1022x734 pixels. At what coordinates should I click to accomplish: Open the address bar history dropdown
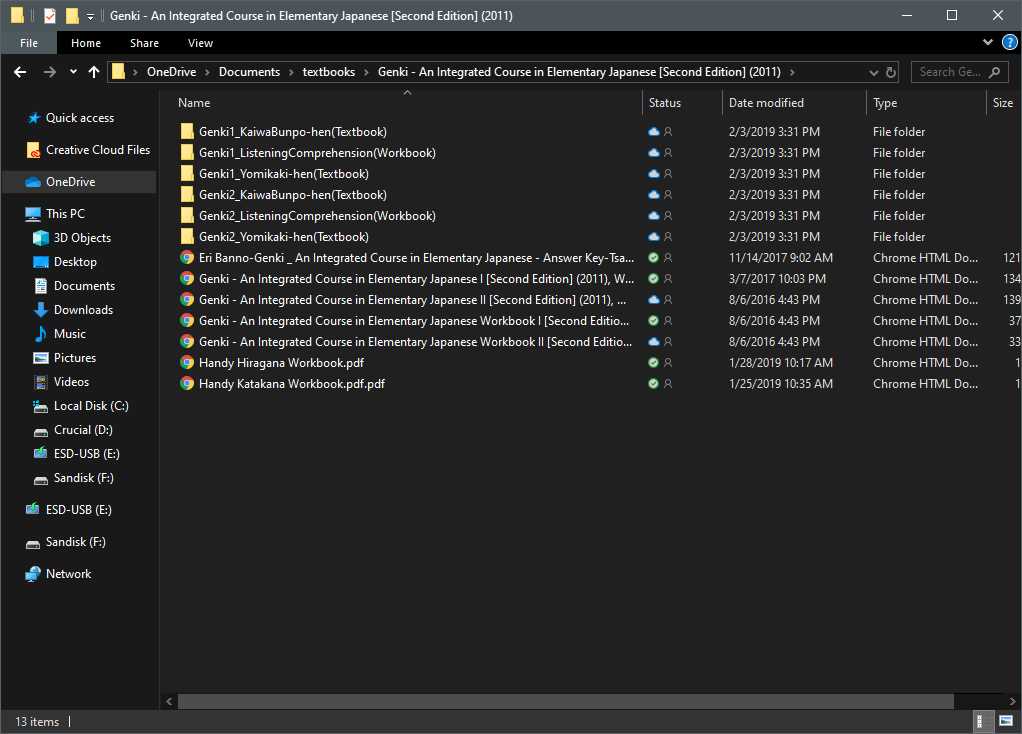(x=873, y=72)
